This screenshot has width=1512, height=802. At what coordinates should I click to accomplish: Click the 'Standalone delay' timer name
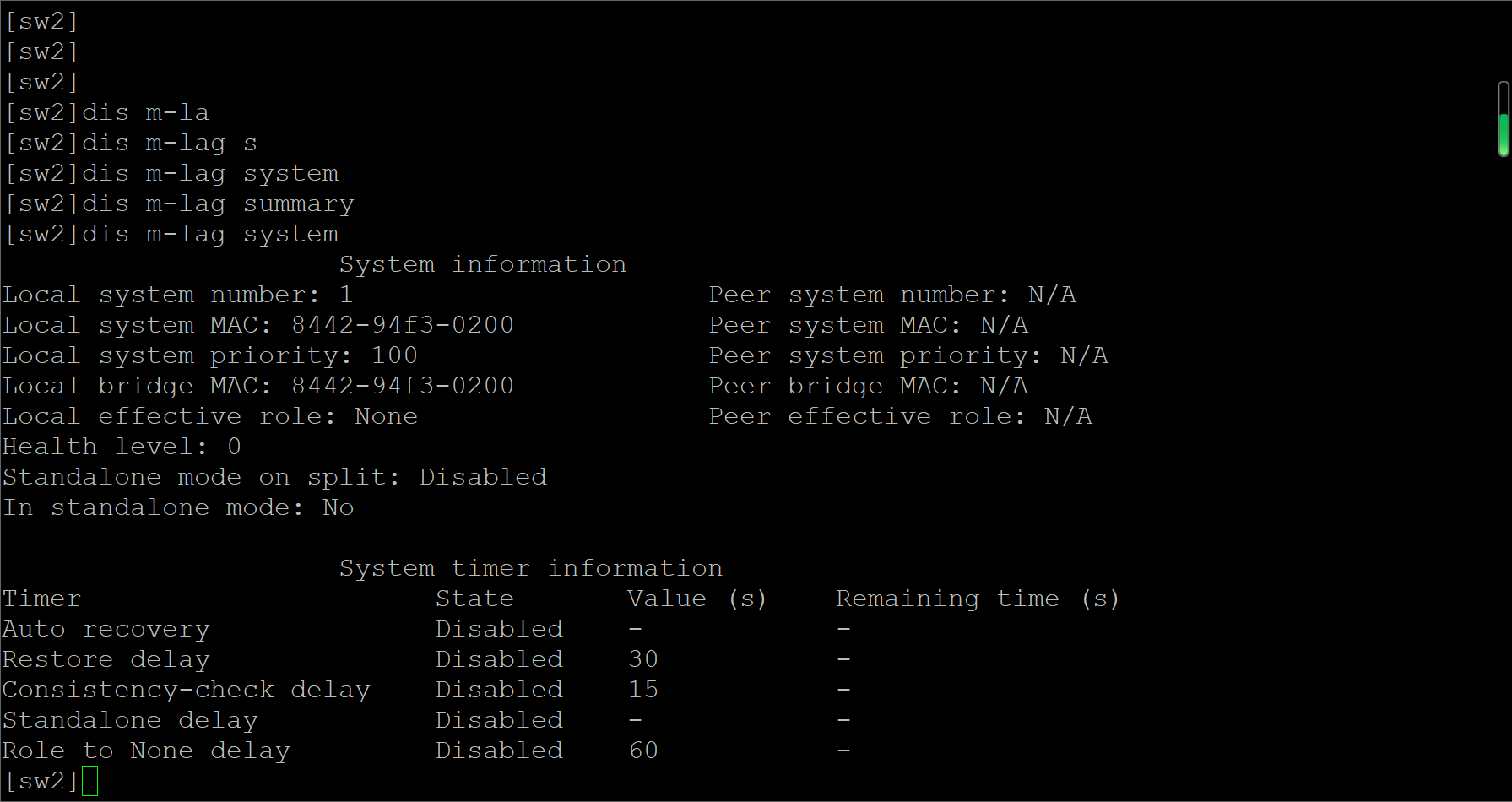click(x=130, y=720)
